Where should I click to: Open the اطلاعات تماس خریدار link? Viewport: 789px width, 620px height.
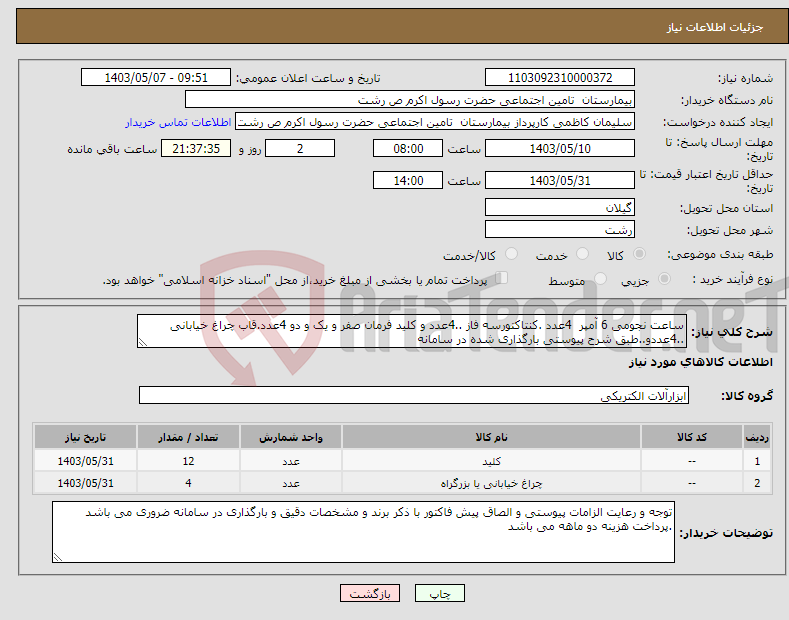[x=178, y=122]
